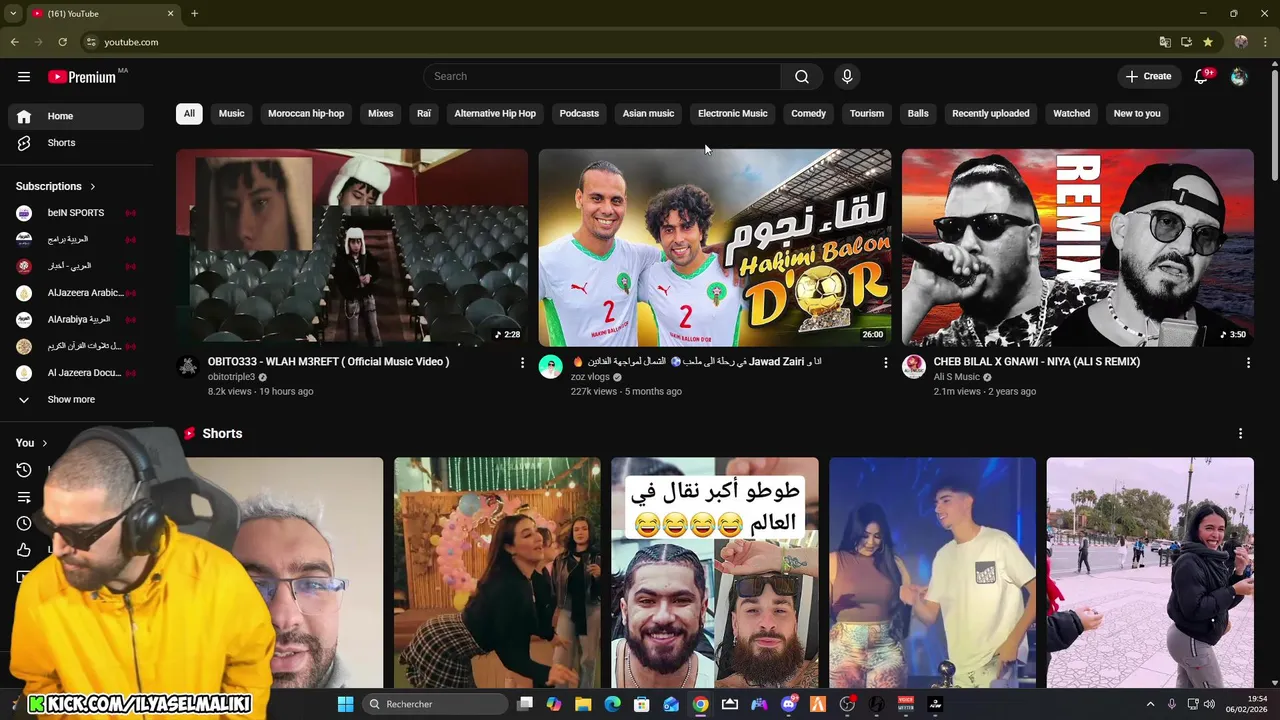
Task: Go back in Chrome
Action: [14, 42]
